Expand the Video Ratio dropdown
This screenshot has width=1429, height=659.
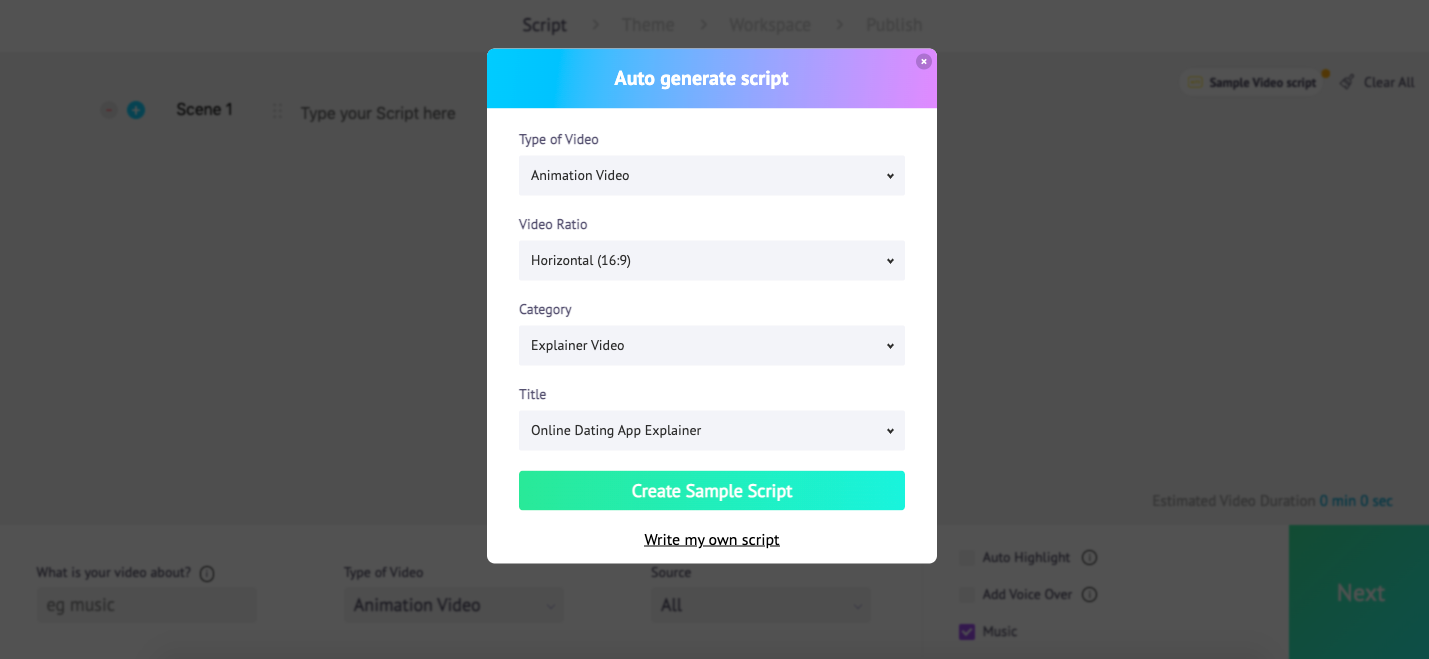click(x=711, y=261)
